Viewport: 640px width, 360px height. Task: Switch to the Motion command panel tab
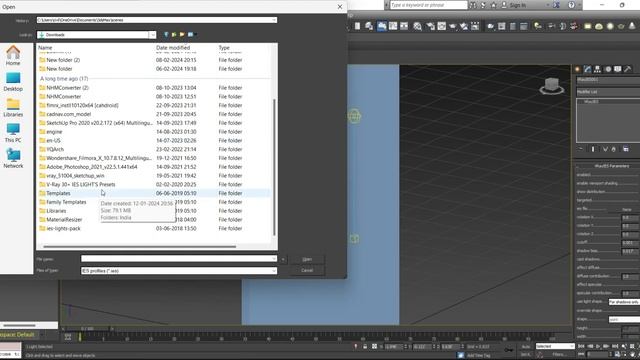(x=608, y=69)
